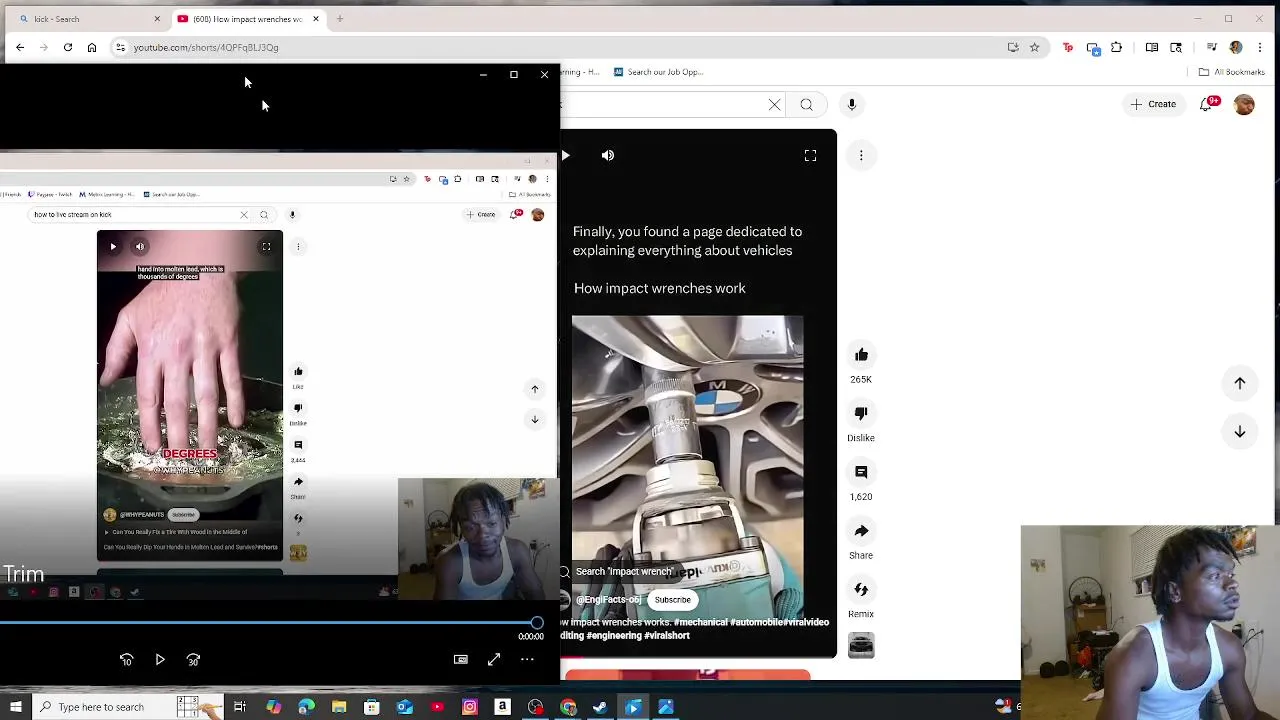The width and height of the screenshot is (1280, 720).
Task: Open the YouTube Create menu
Action: tap(1152, 104)
